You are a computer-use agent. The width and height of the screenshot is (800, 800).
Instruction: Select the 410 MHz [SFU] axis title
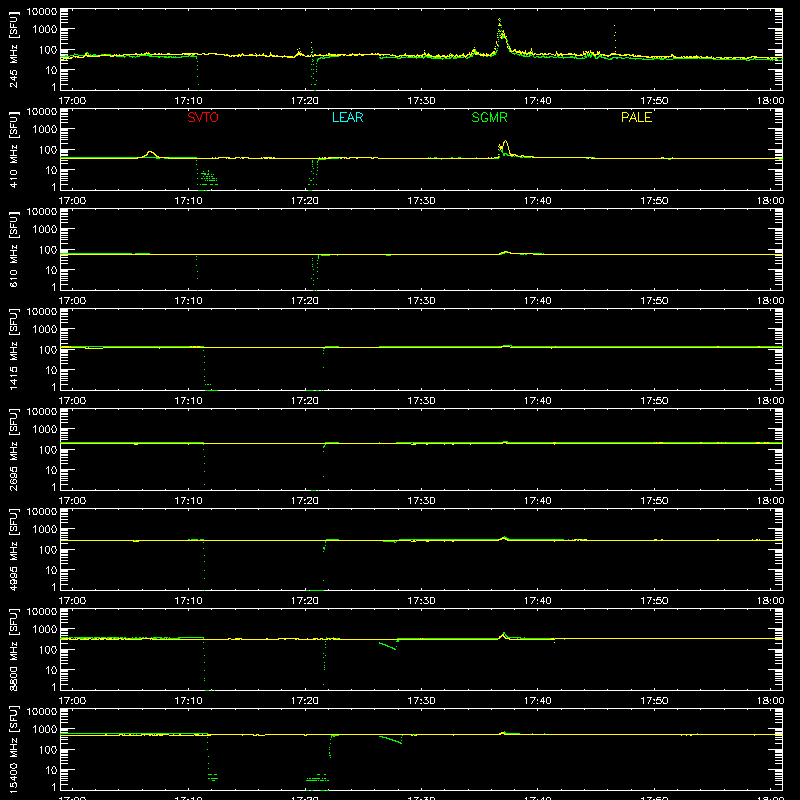[x=14, y=149]
